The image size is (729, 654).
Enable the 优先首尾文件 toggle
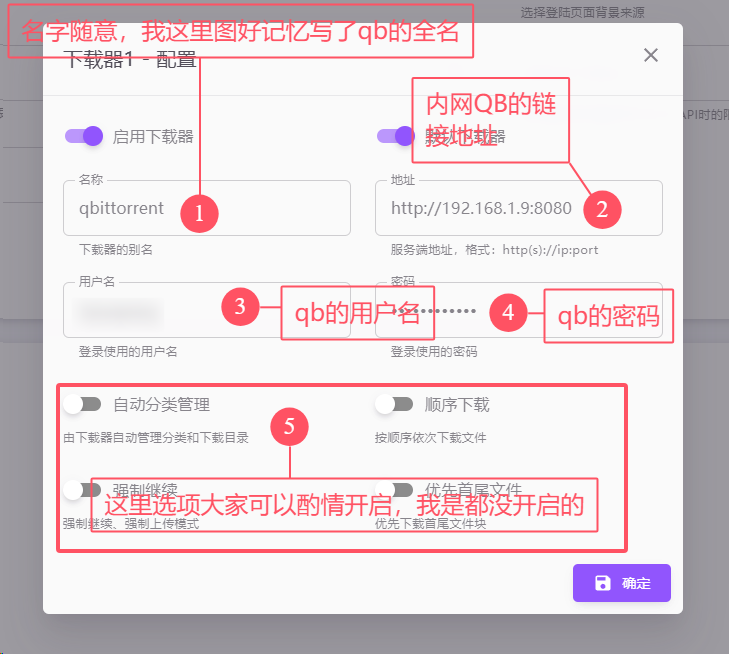tap(394, 490)
